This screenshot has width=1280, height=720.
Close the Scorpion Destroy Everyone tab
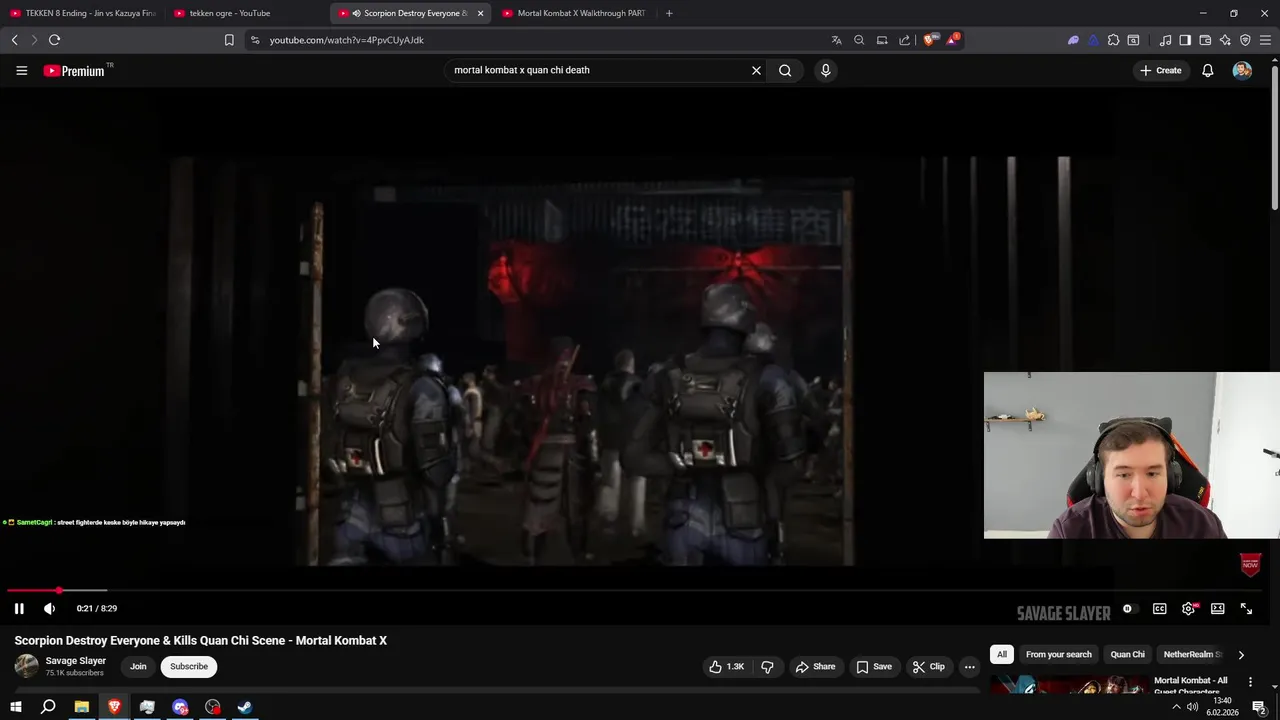point(480,13)
